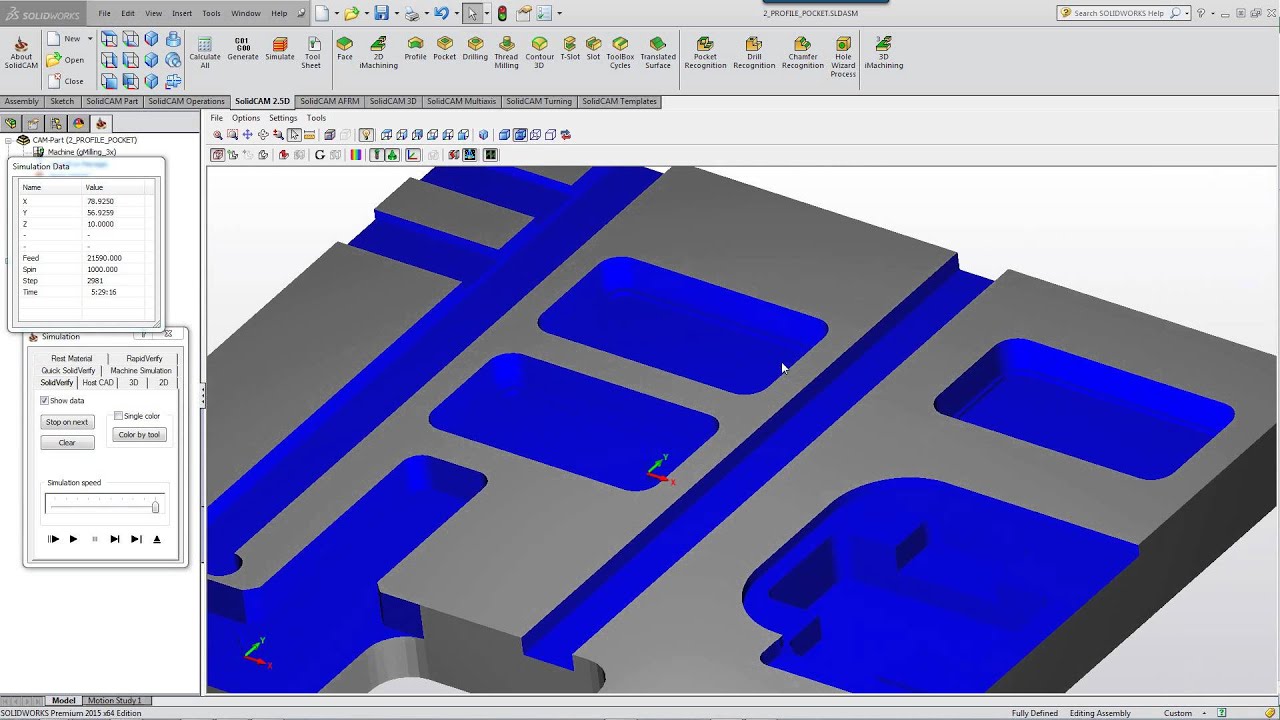Select the RapidVerify simulation tab
The height and width of the screenshot is (720, 1280).
(144, 358)
